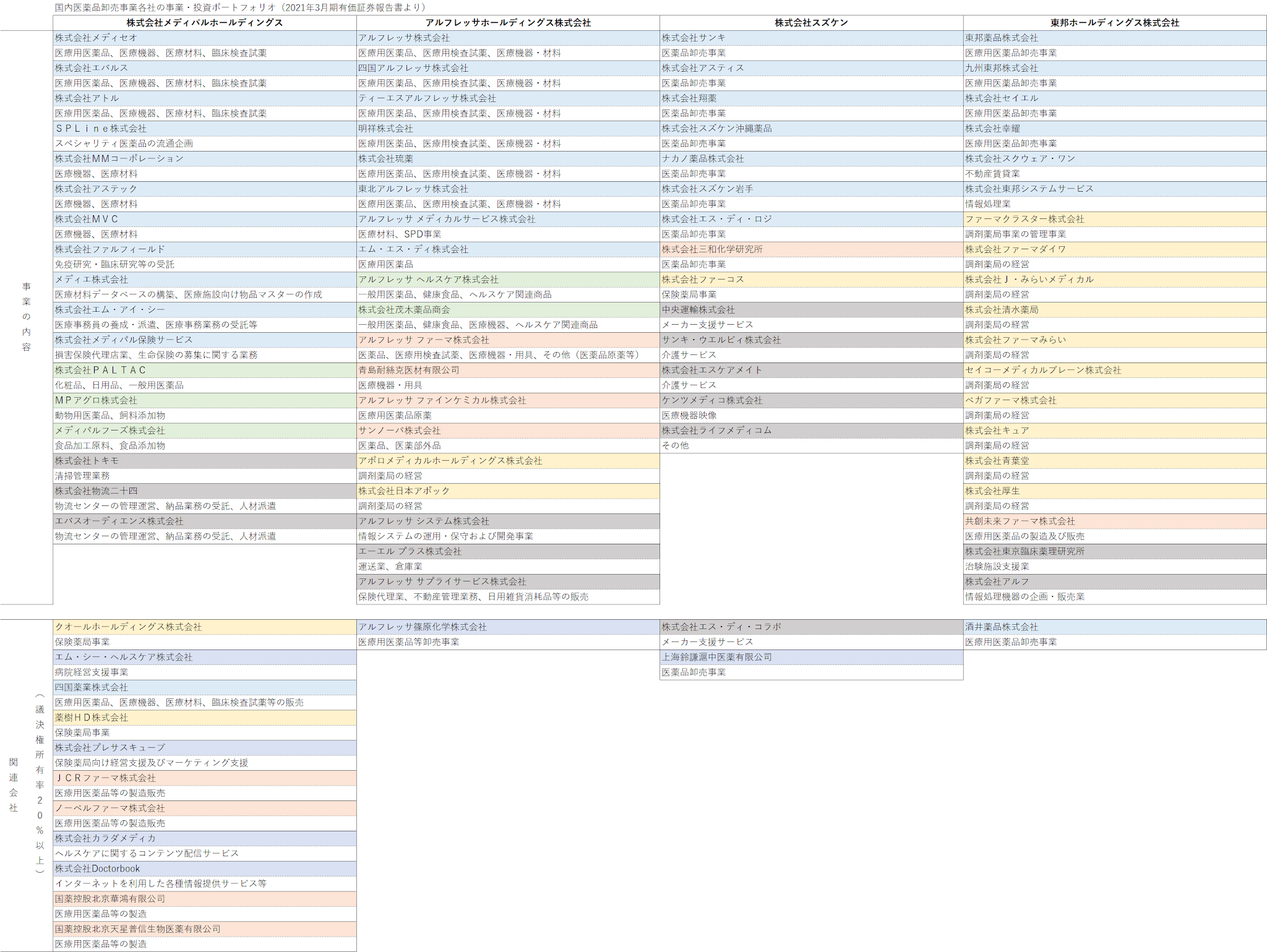Click the header 株式会社メディパルホールディングス
This screenshot has height=952, width=1267.
pyautogui.click(x=205, y=23)
